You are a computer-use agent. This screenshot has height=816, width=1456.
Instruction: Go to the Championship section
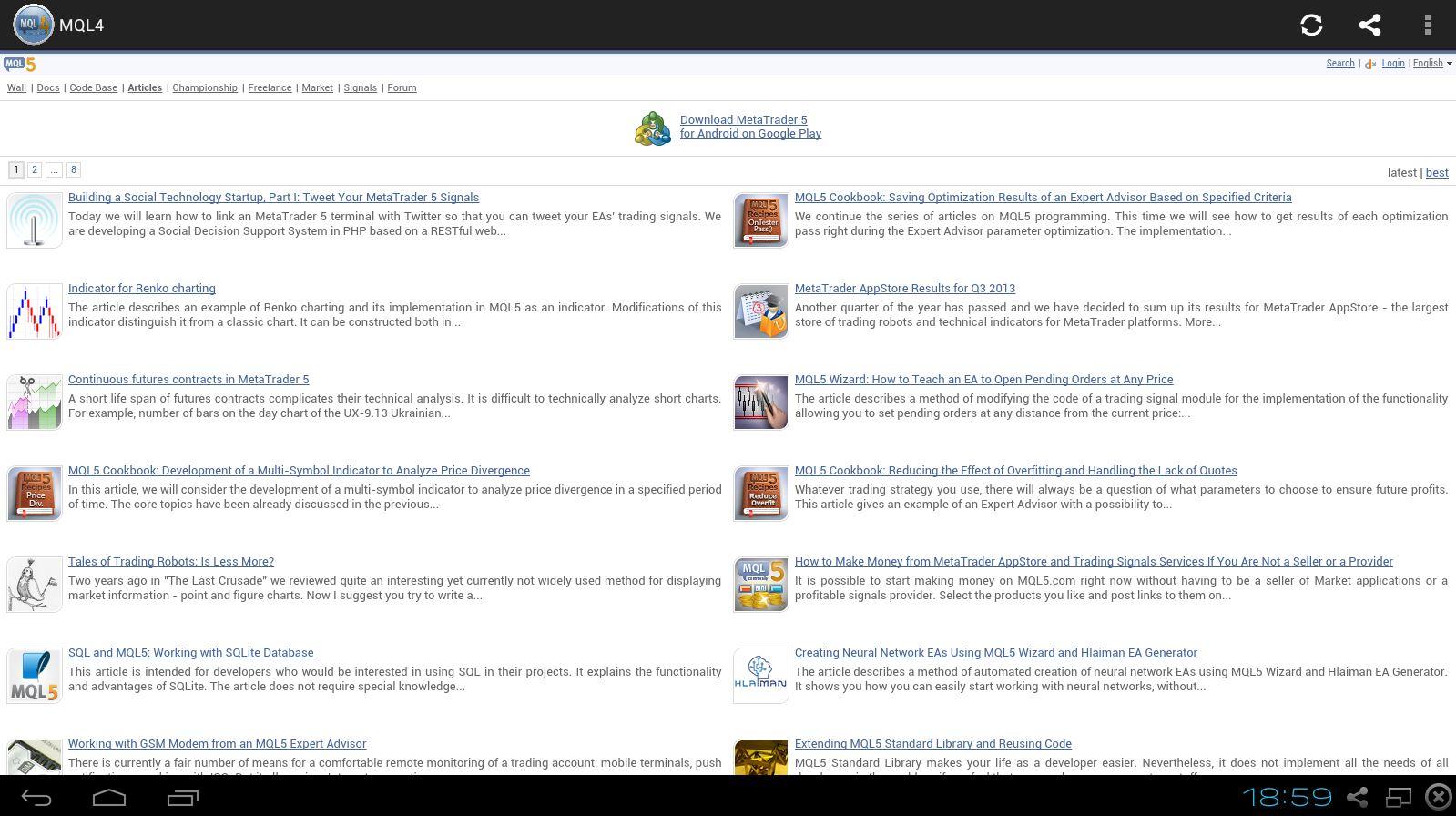click(x=205, y=87)
